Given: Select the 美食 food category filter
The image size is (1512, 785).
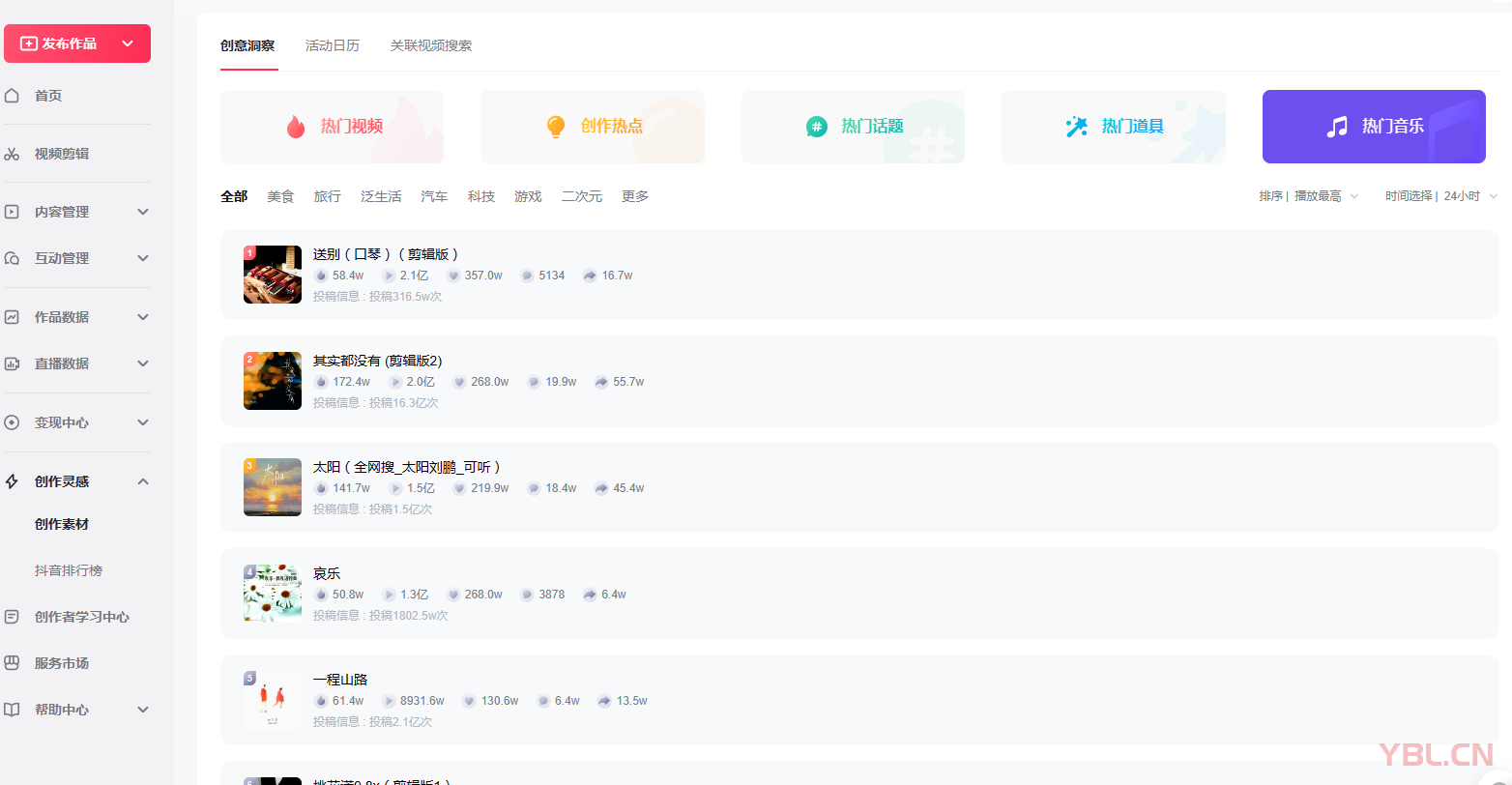Looking at the screenshot, I should tap(280, 195).
